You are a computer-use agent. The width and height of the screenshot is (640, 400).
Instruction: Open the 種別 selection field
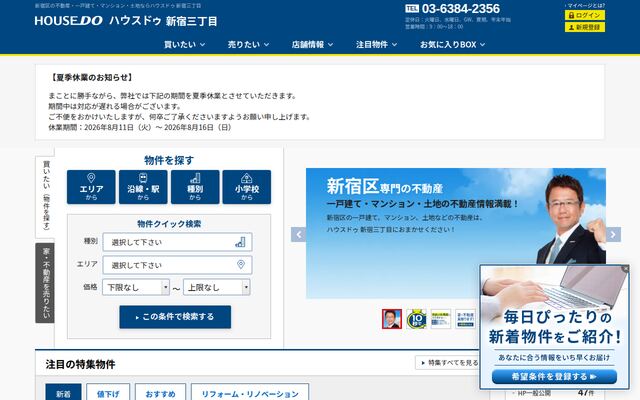pyautogui.click(x=177, y=242)
